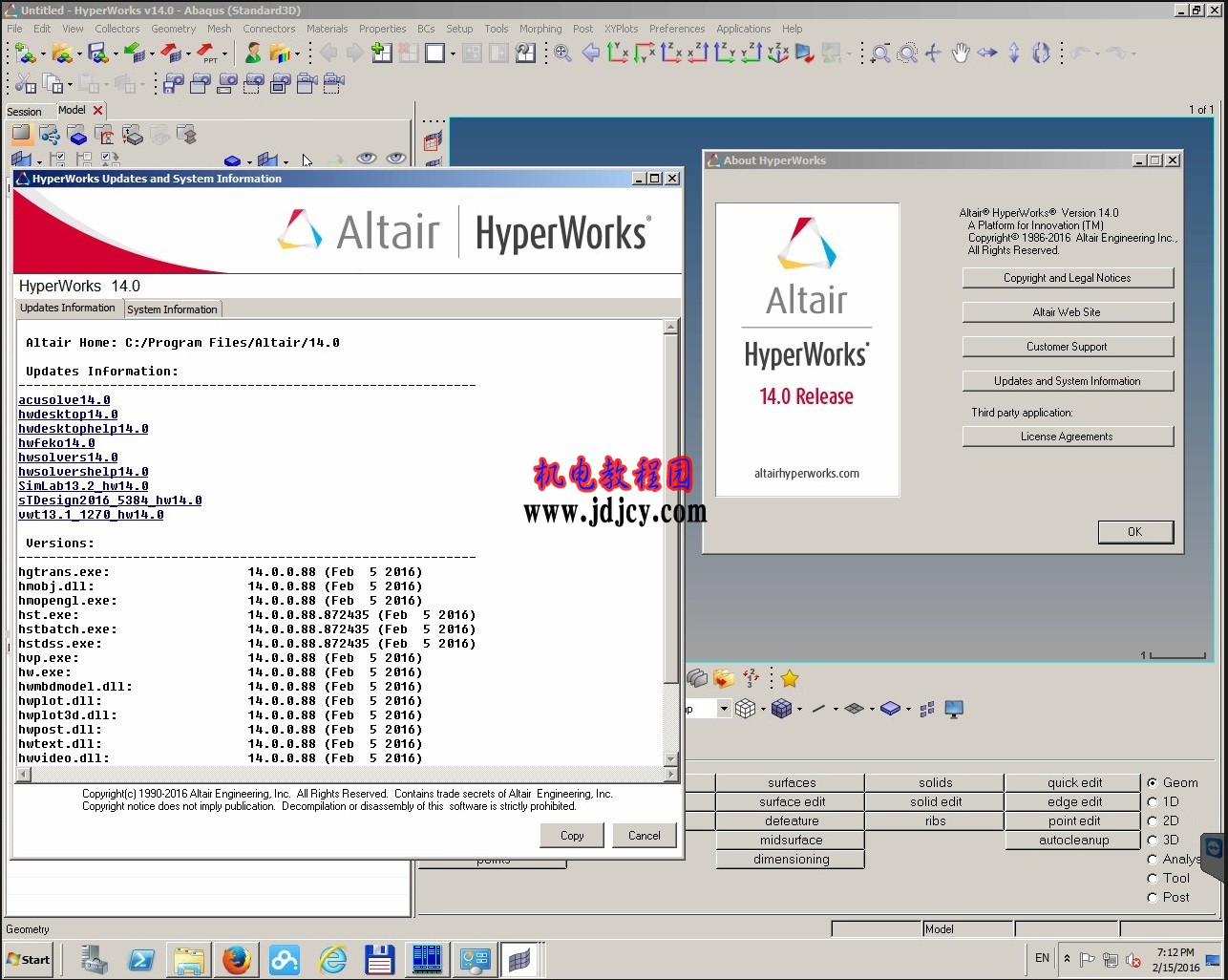The width and height of the screenshot is (1228, 980).
Task: Click the yellow star favorites icon
Action: point(790,679)
